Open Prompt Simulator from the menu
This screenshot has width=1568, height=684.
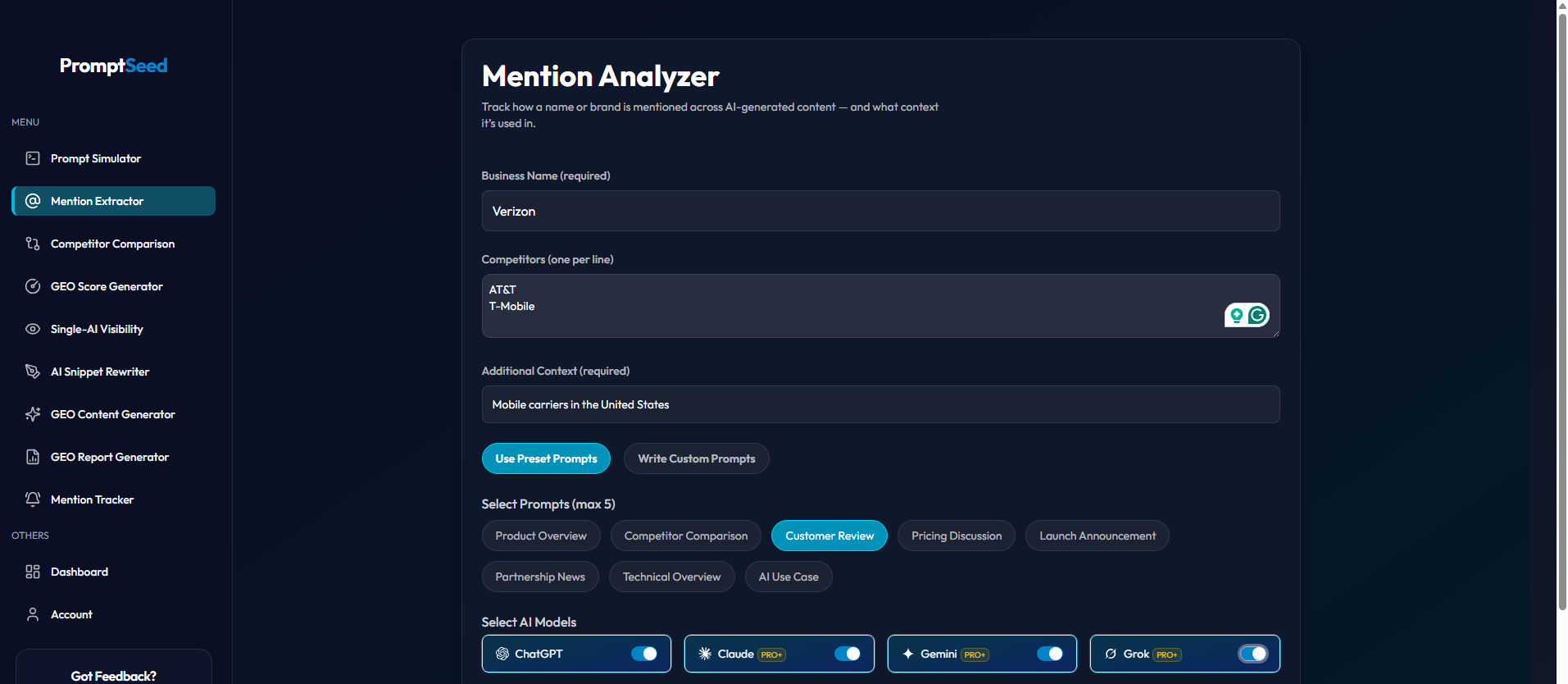[x=113, y=158]
